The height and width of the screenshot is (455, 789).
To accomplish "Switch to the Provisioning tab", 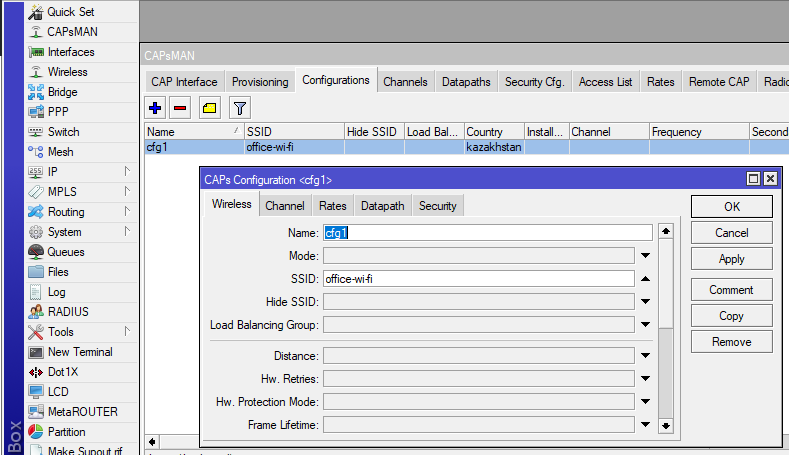I will point(260,82).
